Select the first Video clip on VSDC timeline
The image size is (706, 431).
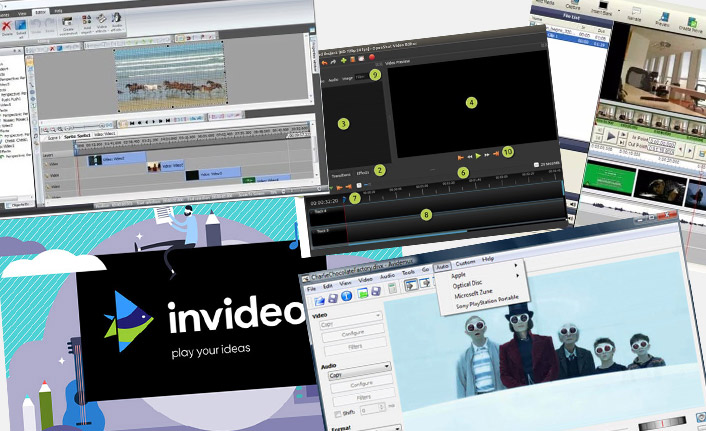click(117, 159)
